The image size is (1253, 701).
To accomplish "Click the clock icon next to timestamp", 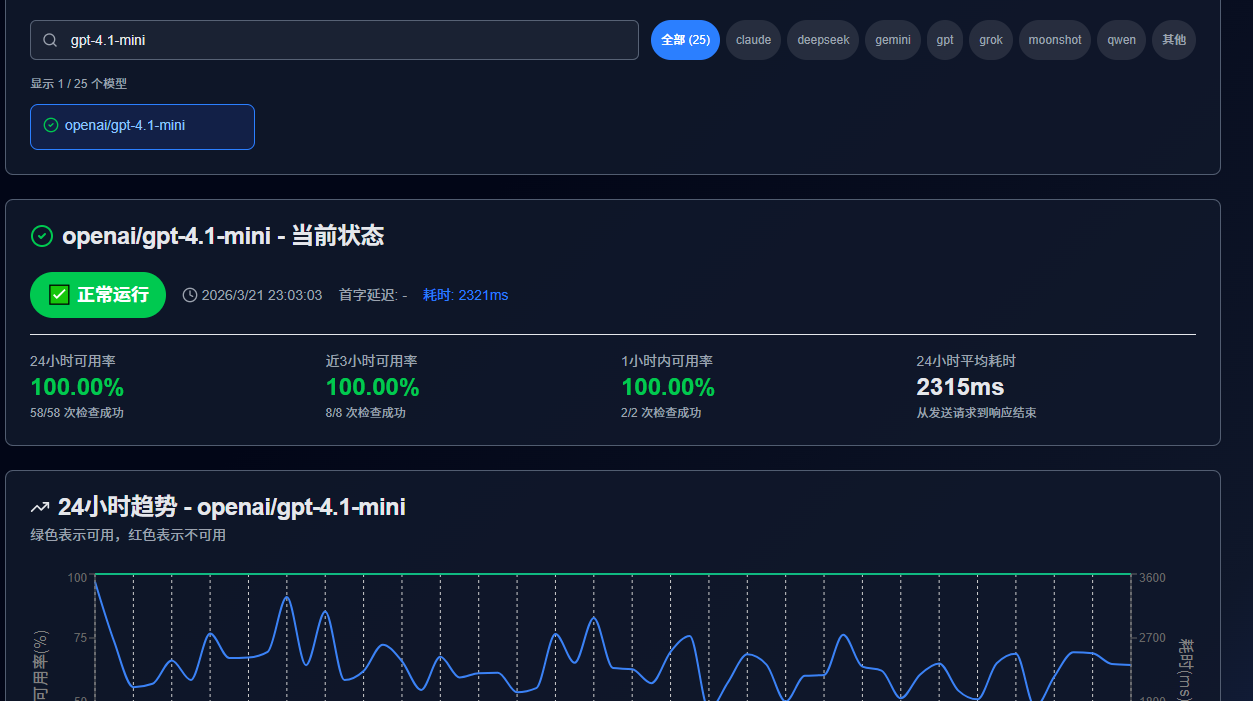I will (190, 295).
